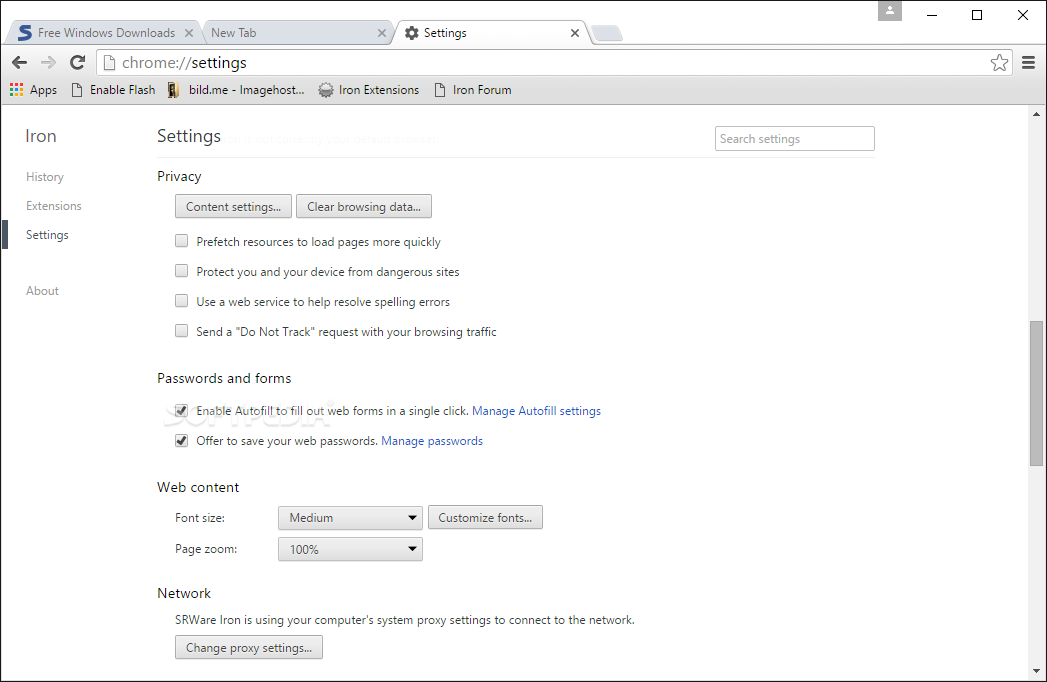1047x682 pixels.
Task: Select the Settings browser tab
Action: tap(491, 33)
